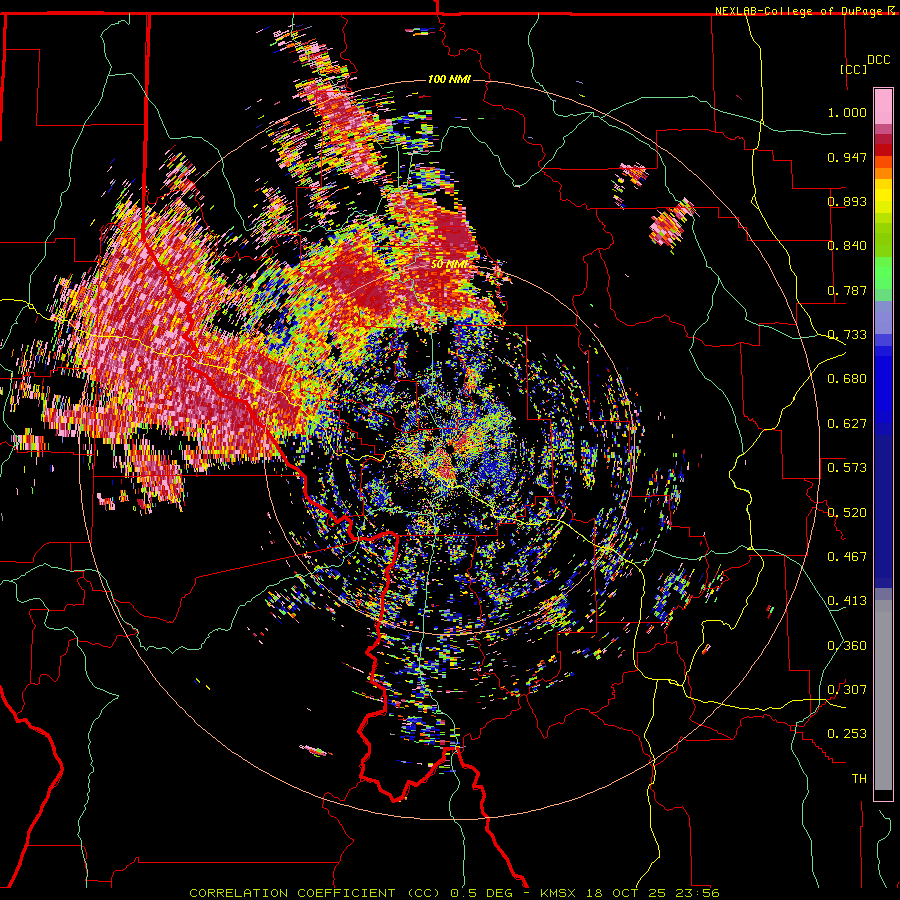Viewport: 900px width, 900px height.
Task: Click the 0.680 scale value
Action: click(847, 379)
